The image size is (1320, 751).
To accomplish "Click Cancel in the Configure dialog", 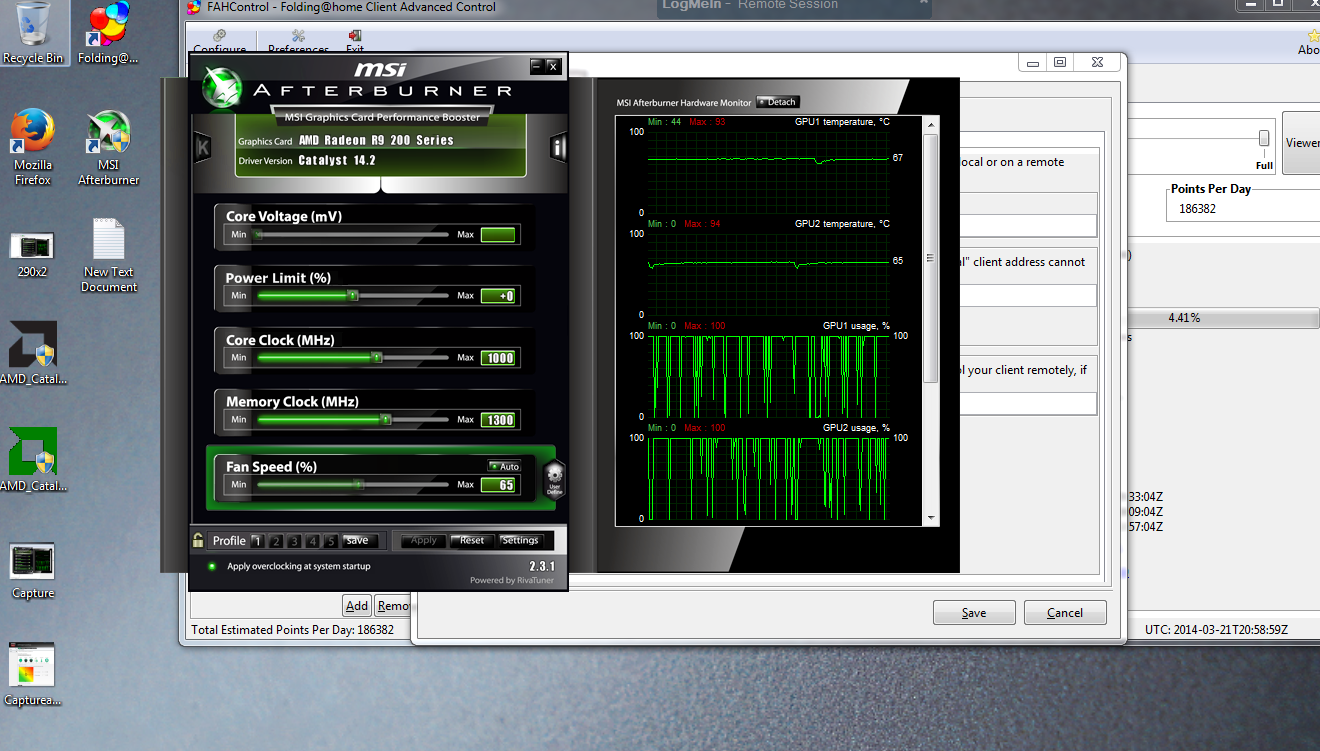I will pyautogui.click(x=1065, y=613).
